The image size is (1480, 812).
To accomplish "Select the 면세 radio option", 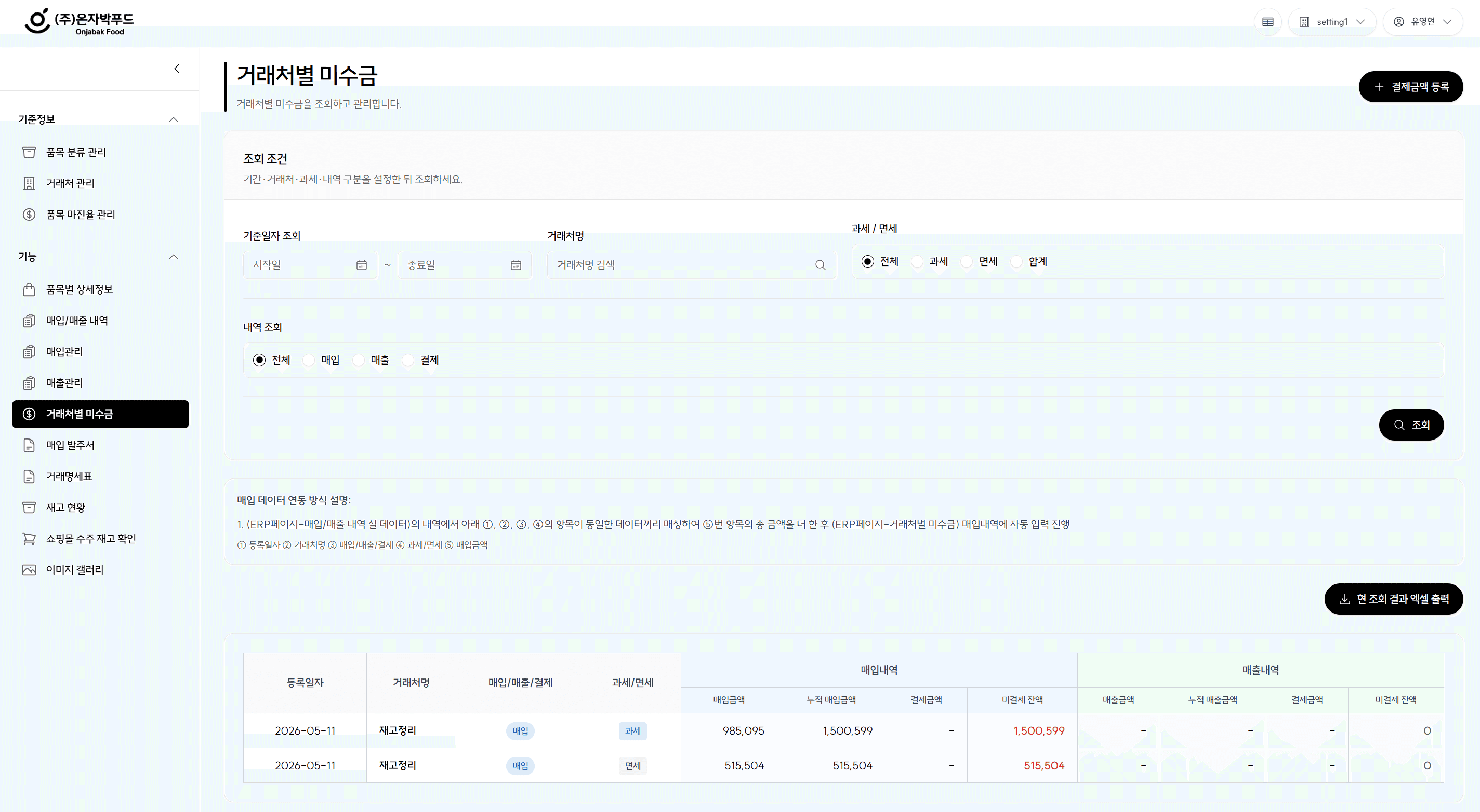I will (x=967, y=261).
